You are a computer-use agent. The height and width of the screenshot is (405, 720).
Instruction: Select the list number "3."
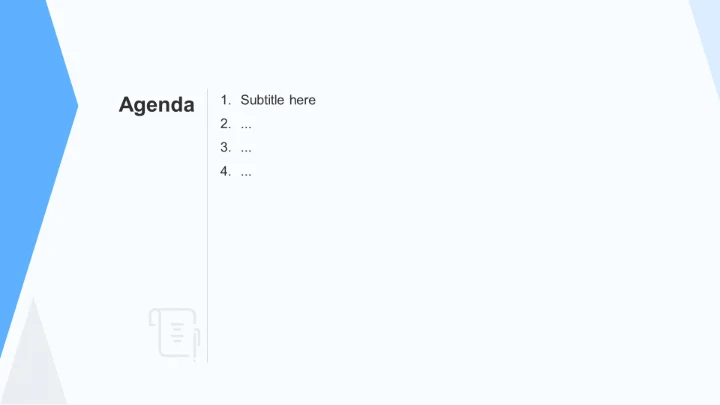(x=226, y=148)
